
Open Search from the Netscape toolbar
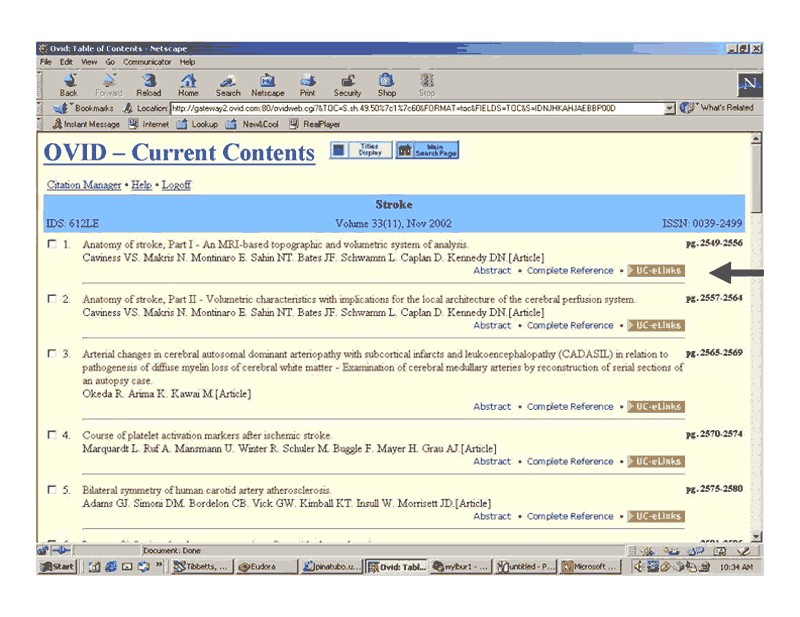pos(228,85)
